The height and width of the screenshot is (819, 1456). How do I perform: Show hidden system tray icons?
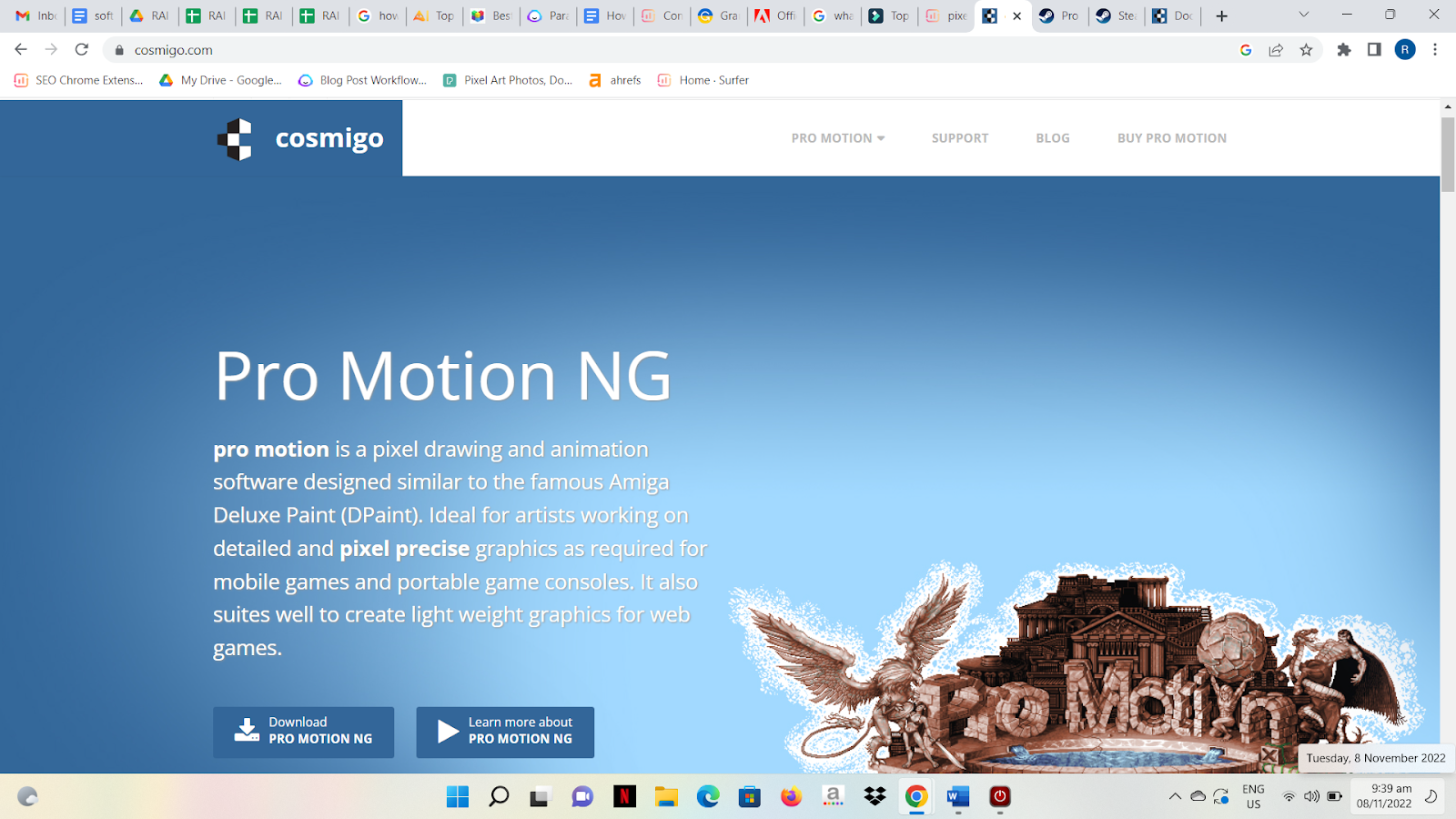click(x=1175, y=797)
